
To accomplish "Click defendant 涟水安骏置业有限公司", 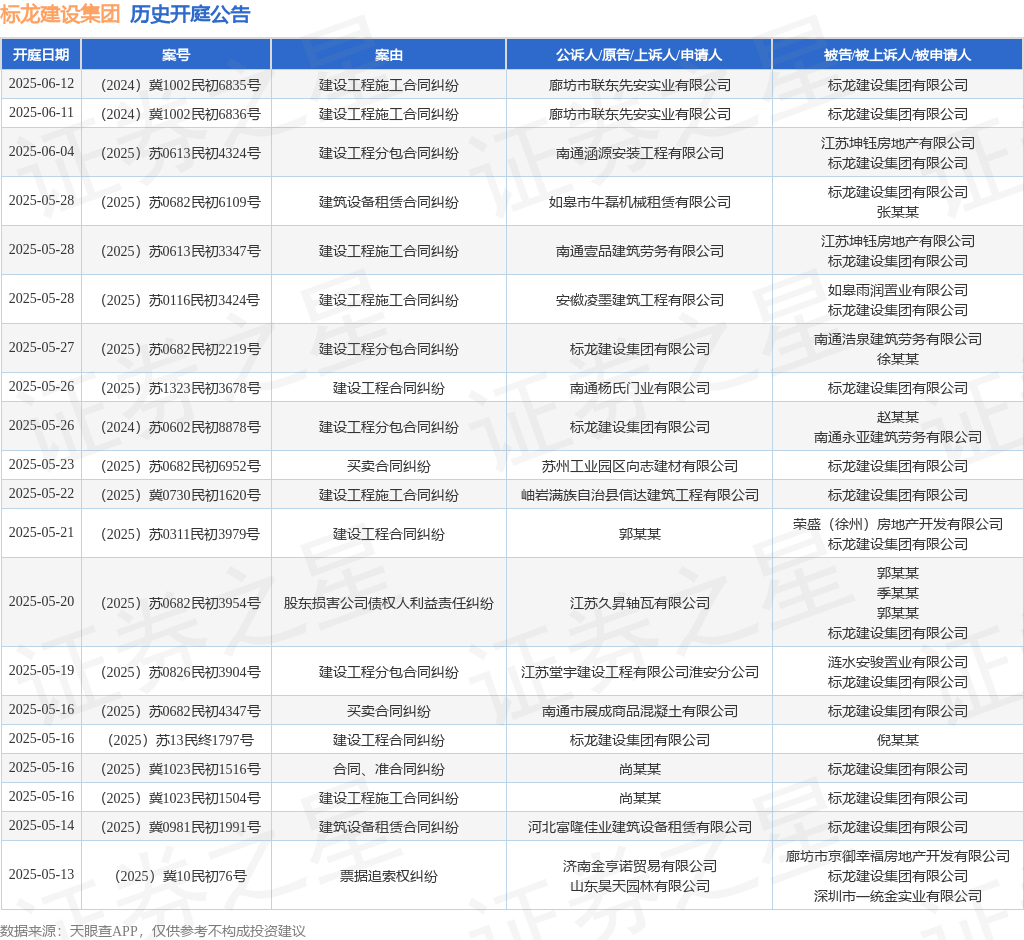I will tap(897, 662).
